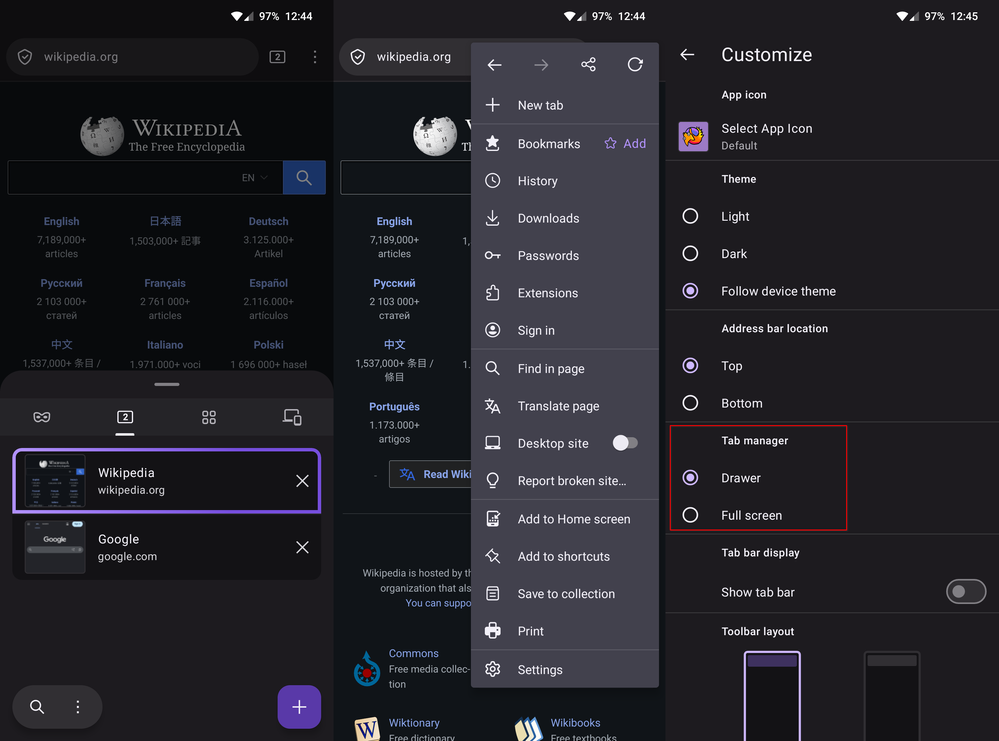Select Dark theme radio button
Image resolution: width=999 pixels, height=741 pixels.
(x=690, y=254)
